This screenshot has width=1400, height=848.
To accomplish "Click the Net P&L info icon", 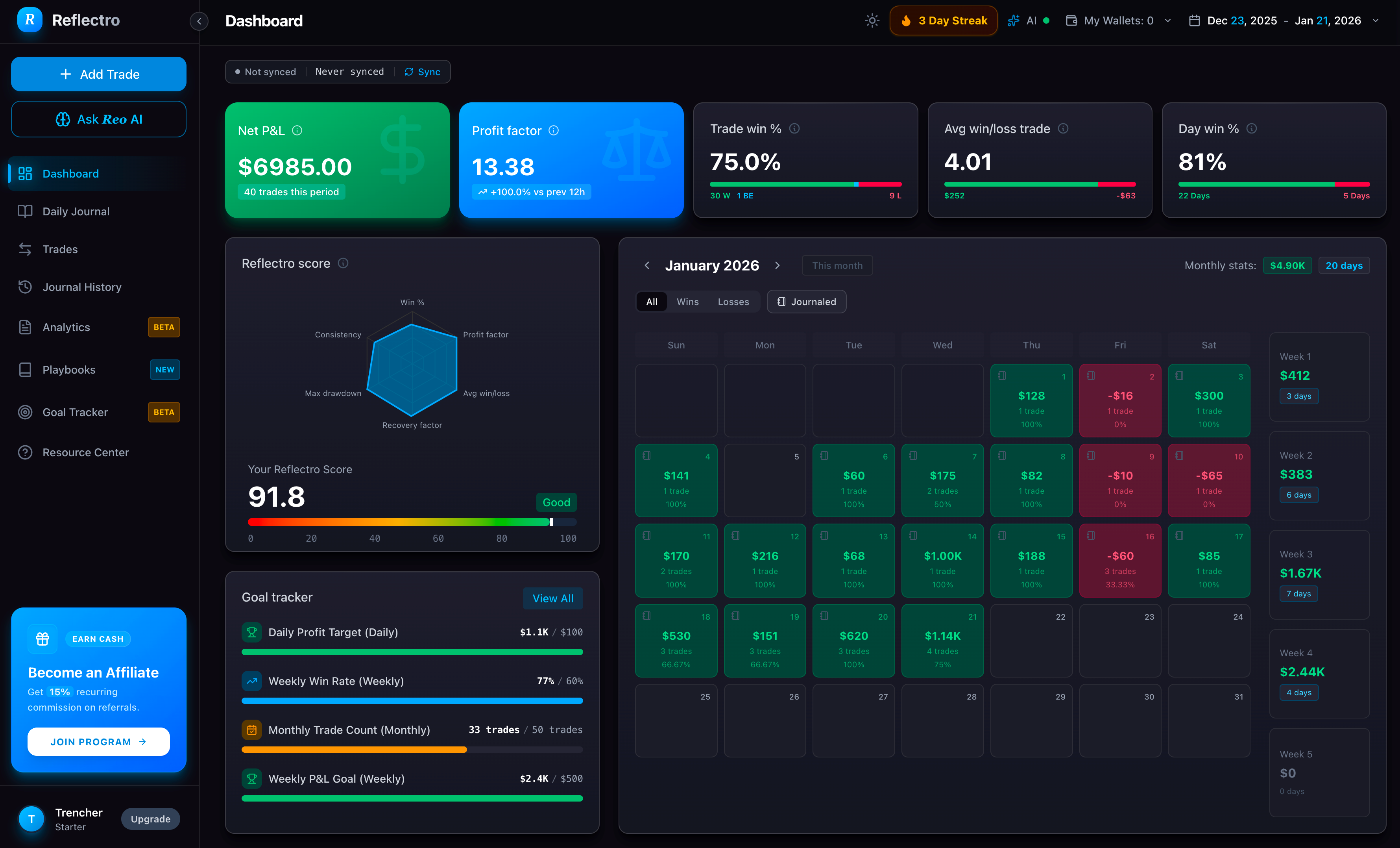I will pos(297,130).
